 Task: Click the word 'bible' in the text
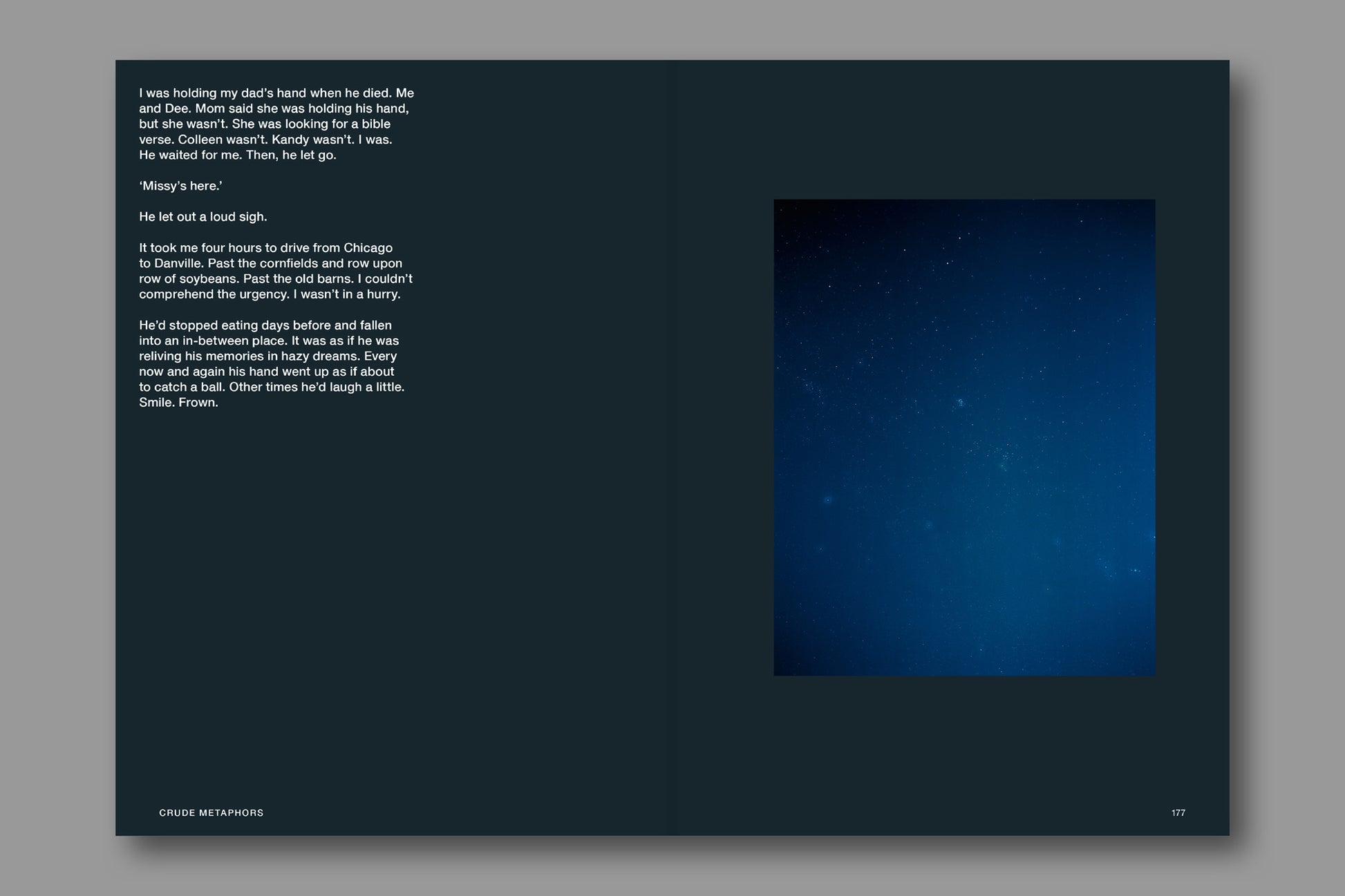pos(375,124)
